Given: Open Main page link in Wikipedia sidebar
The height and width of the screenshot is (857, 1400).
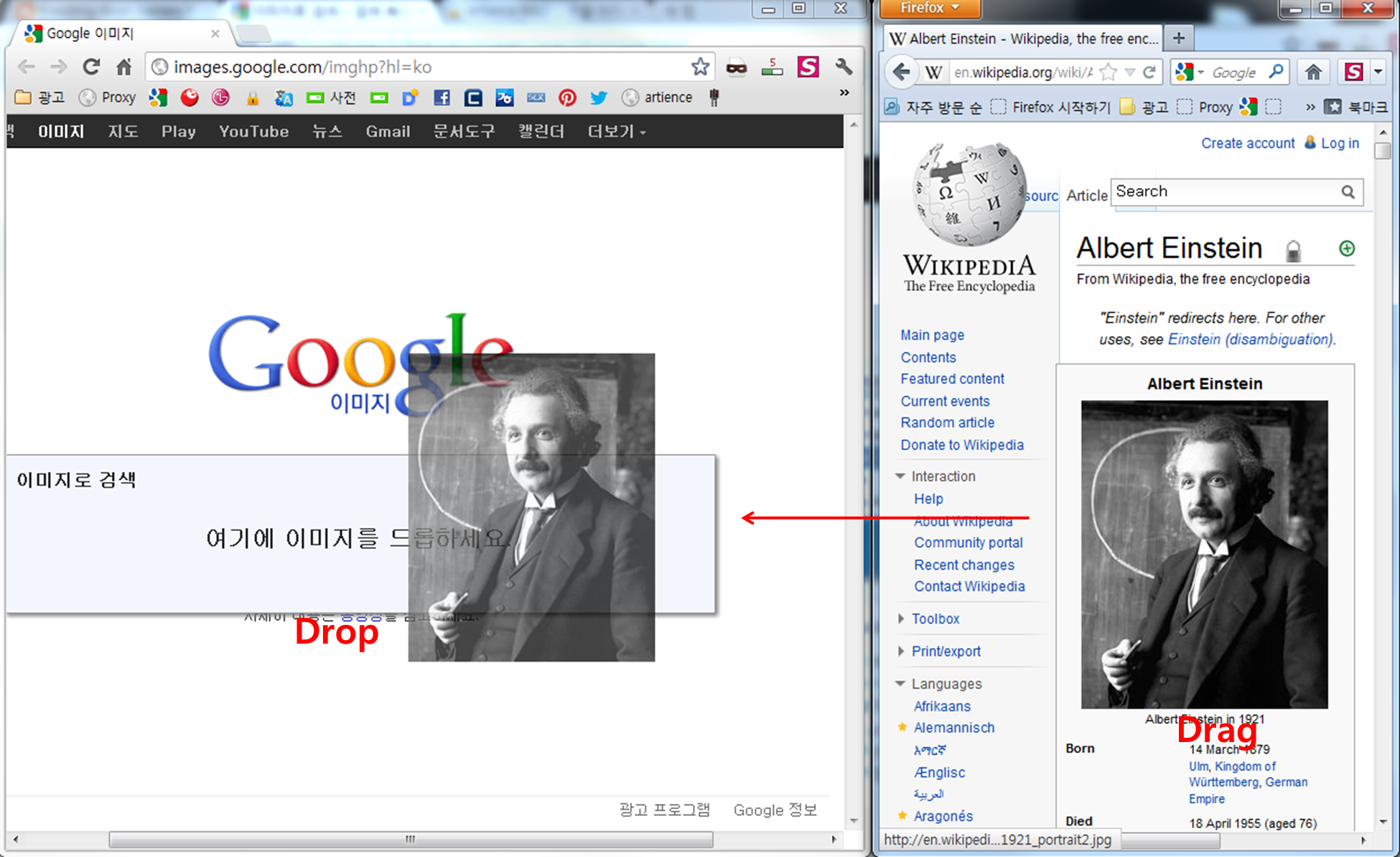Looking at the screenshot, I should coord(932,335).
